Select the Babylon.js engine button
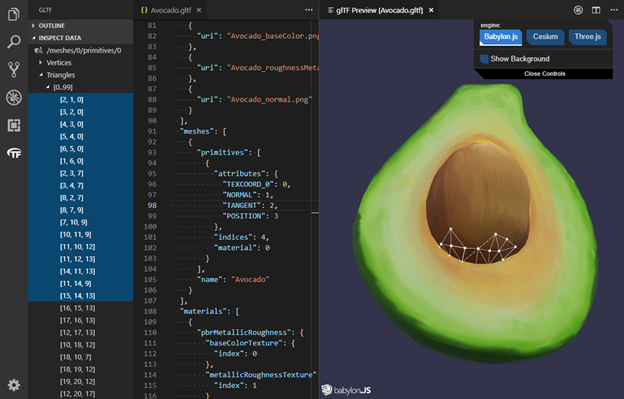This screenshot has width=624, height=399. click(501, 37)
